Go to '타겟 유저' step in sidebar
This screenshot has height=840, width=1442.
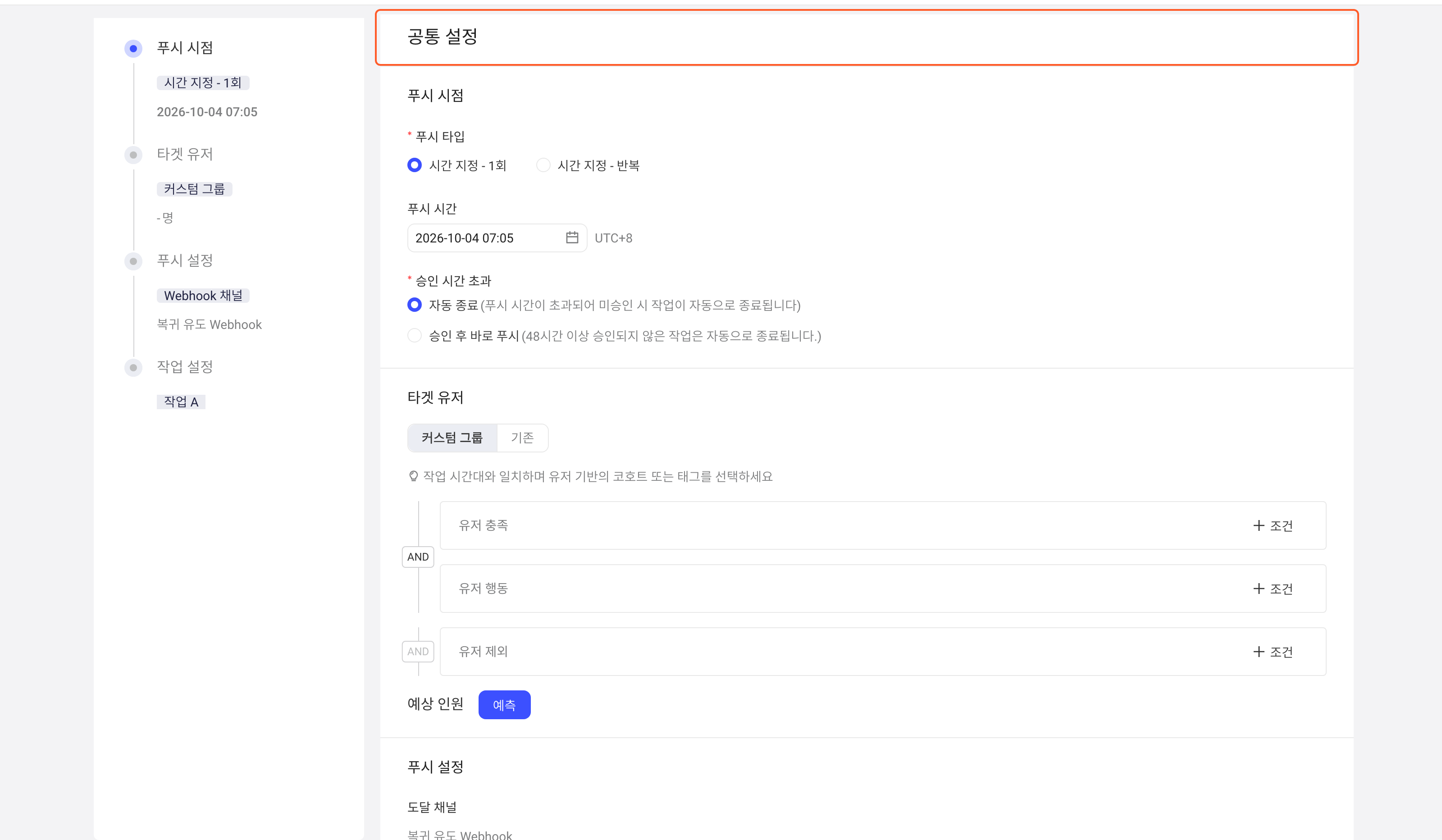[x=185, y=155]
